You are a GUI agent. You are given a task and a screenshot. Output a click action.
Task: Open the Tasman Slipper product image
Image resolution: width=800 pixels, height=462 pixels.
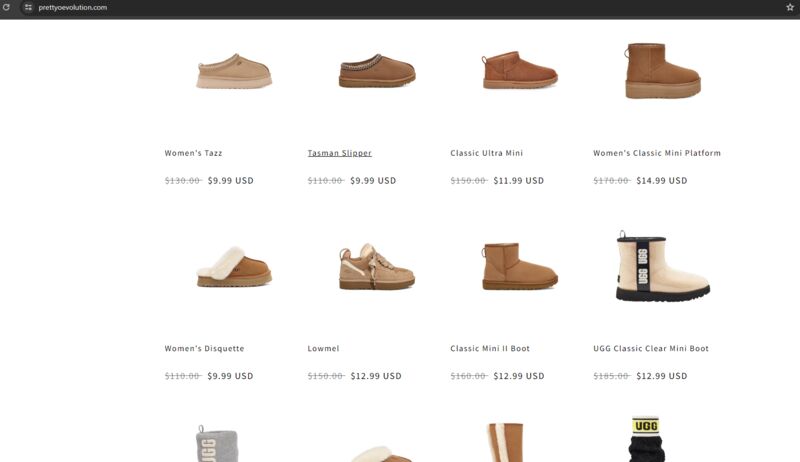[377, 71]
